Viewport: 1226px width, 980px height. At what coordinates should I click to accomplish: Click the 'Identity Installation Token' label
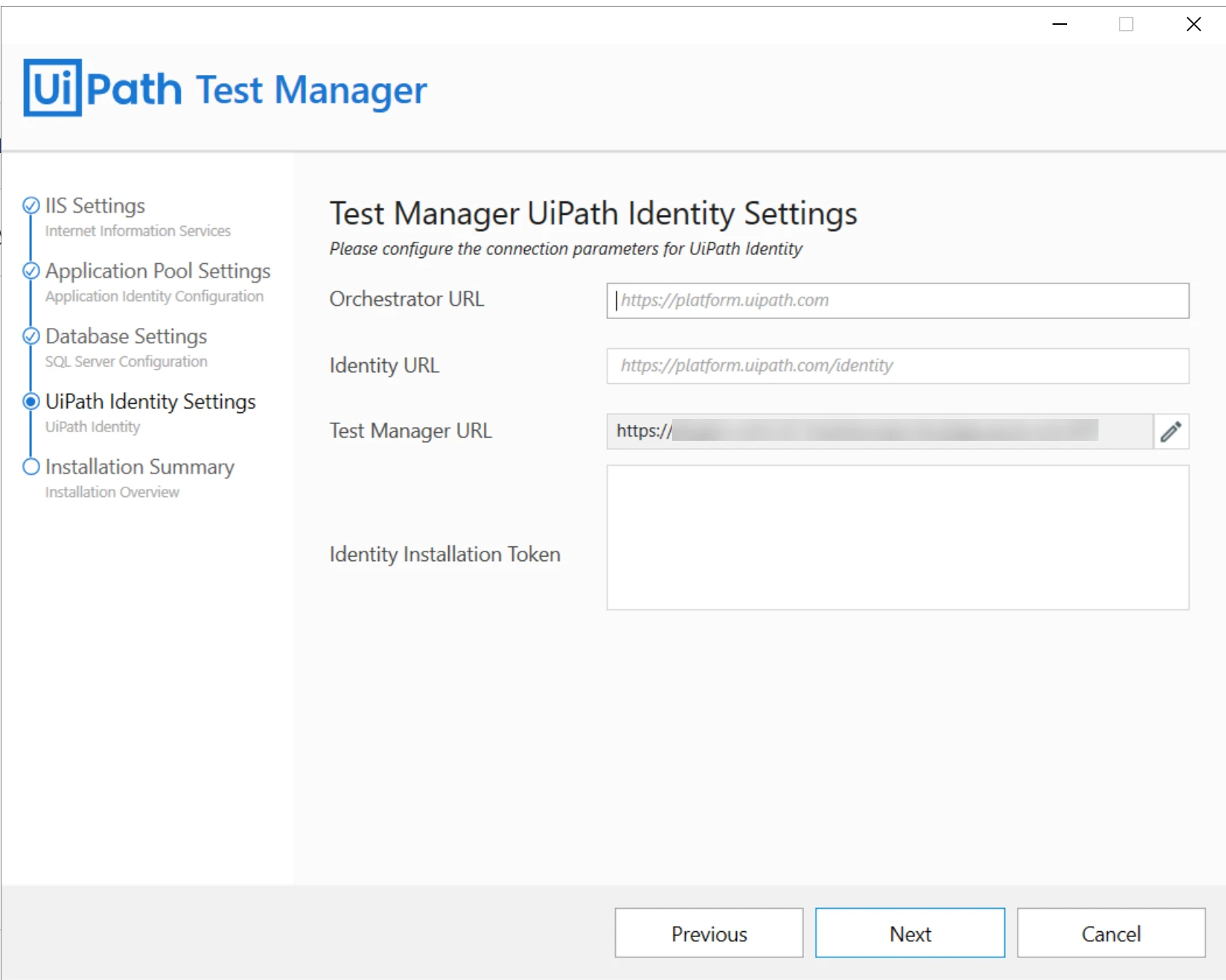point(445,554)
